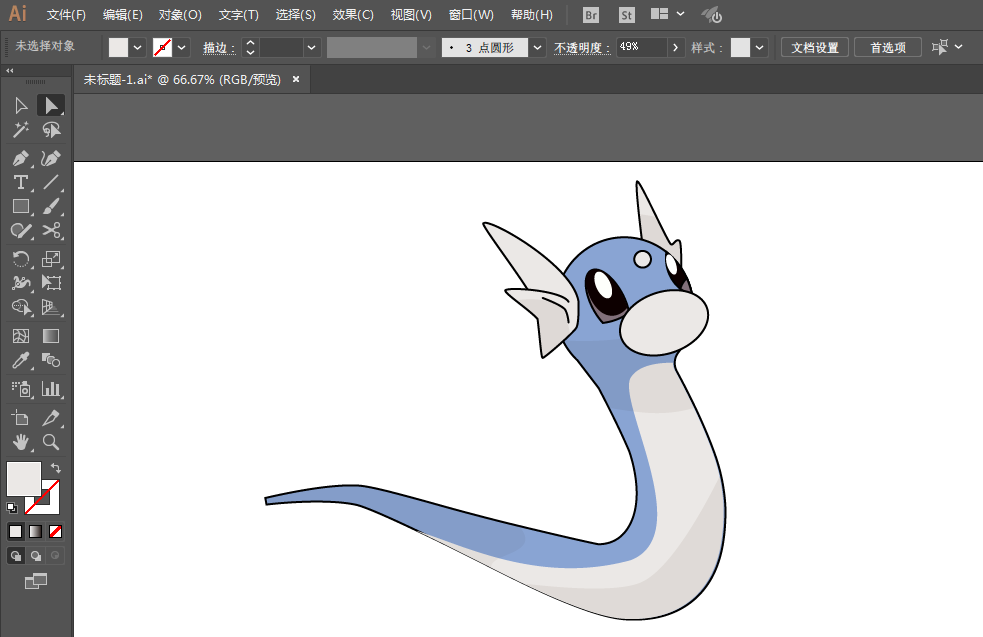Open the 视图(V) menu
Image resolution: width=983 pixels, height=637 pixels.
point(411,15)
